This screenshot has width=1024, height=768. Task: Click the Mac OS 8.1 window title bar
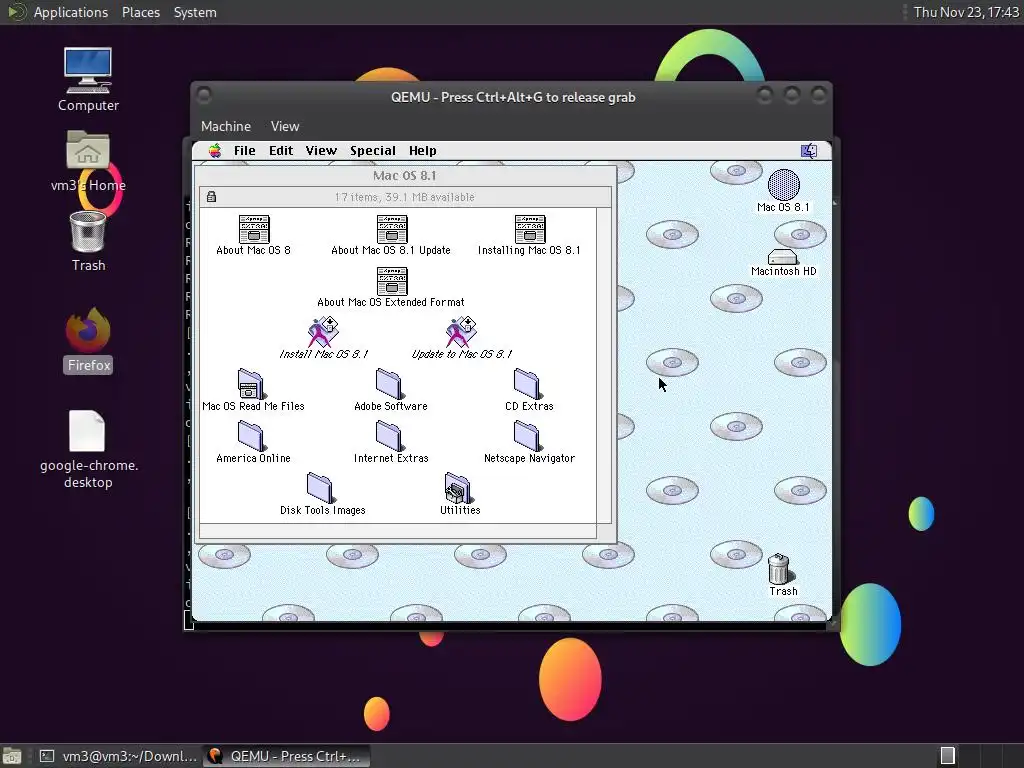[405, 176]
